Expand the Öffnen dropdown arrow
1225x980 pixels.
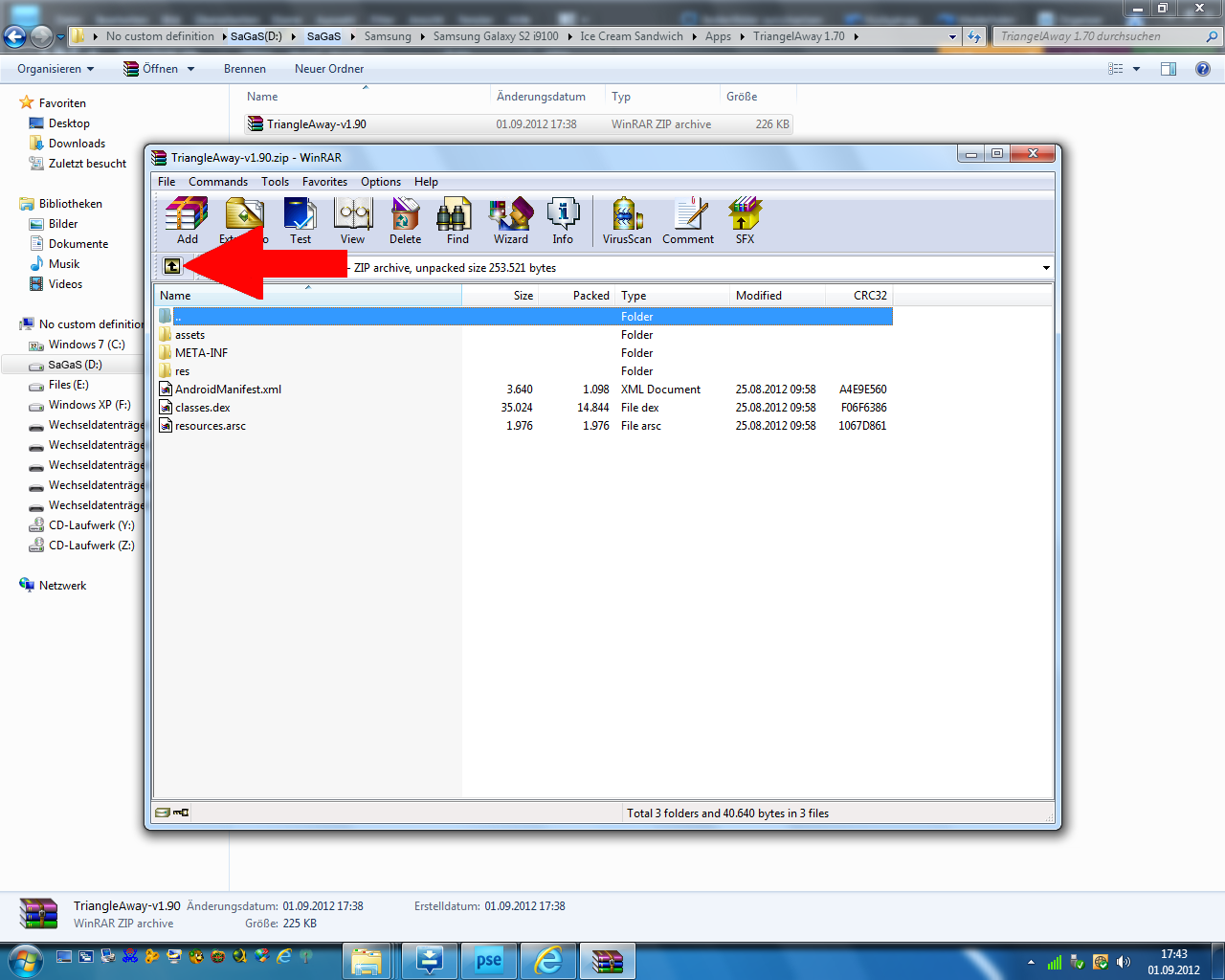[190, 69]
